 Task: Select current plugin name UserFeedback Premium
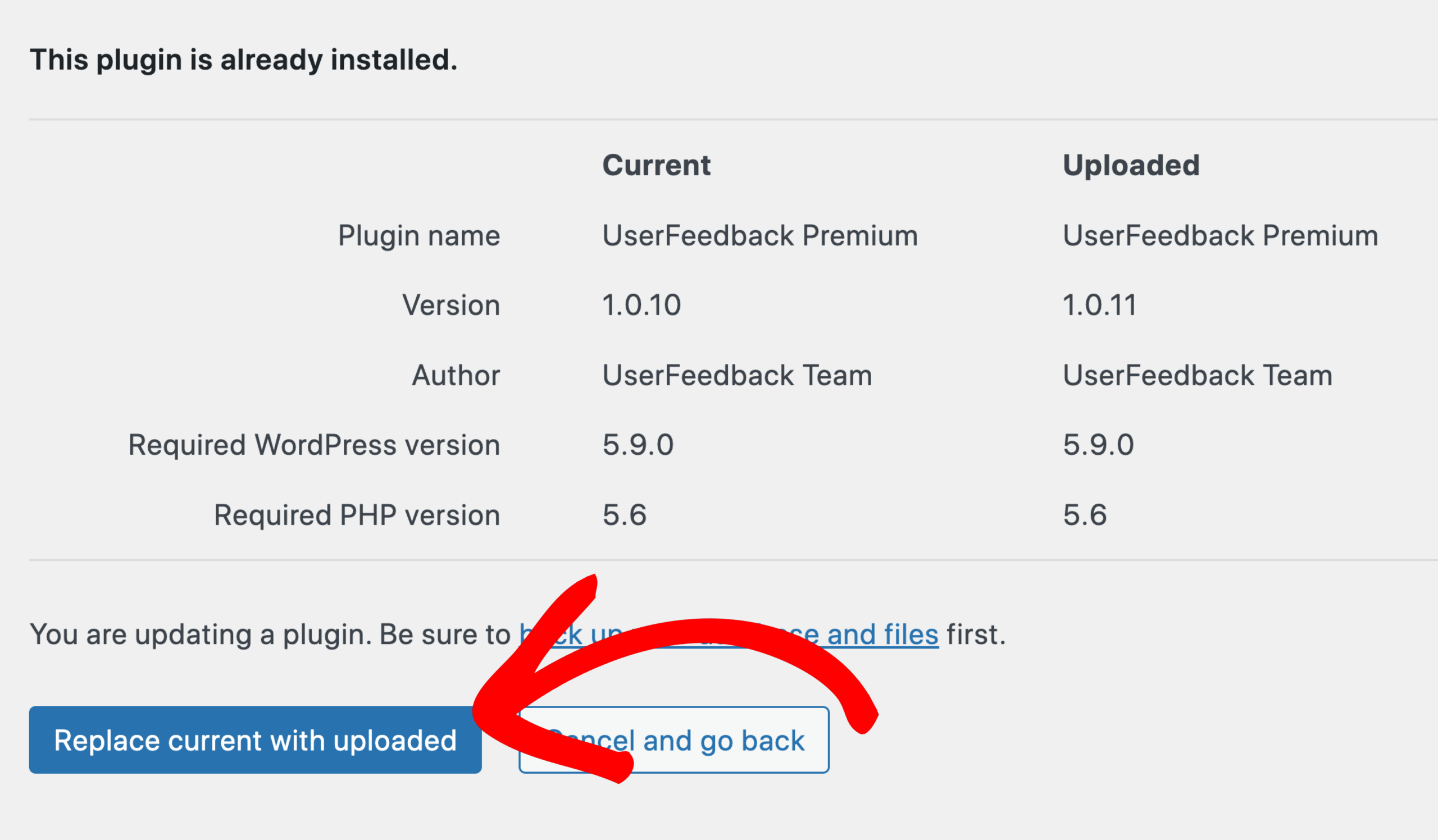760,235
